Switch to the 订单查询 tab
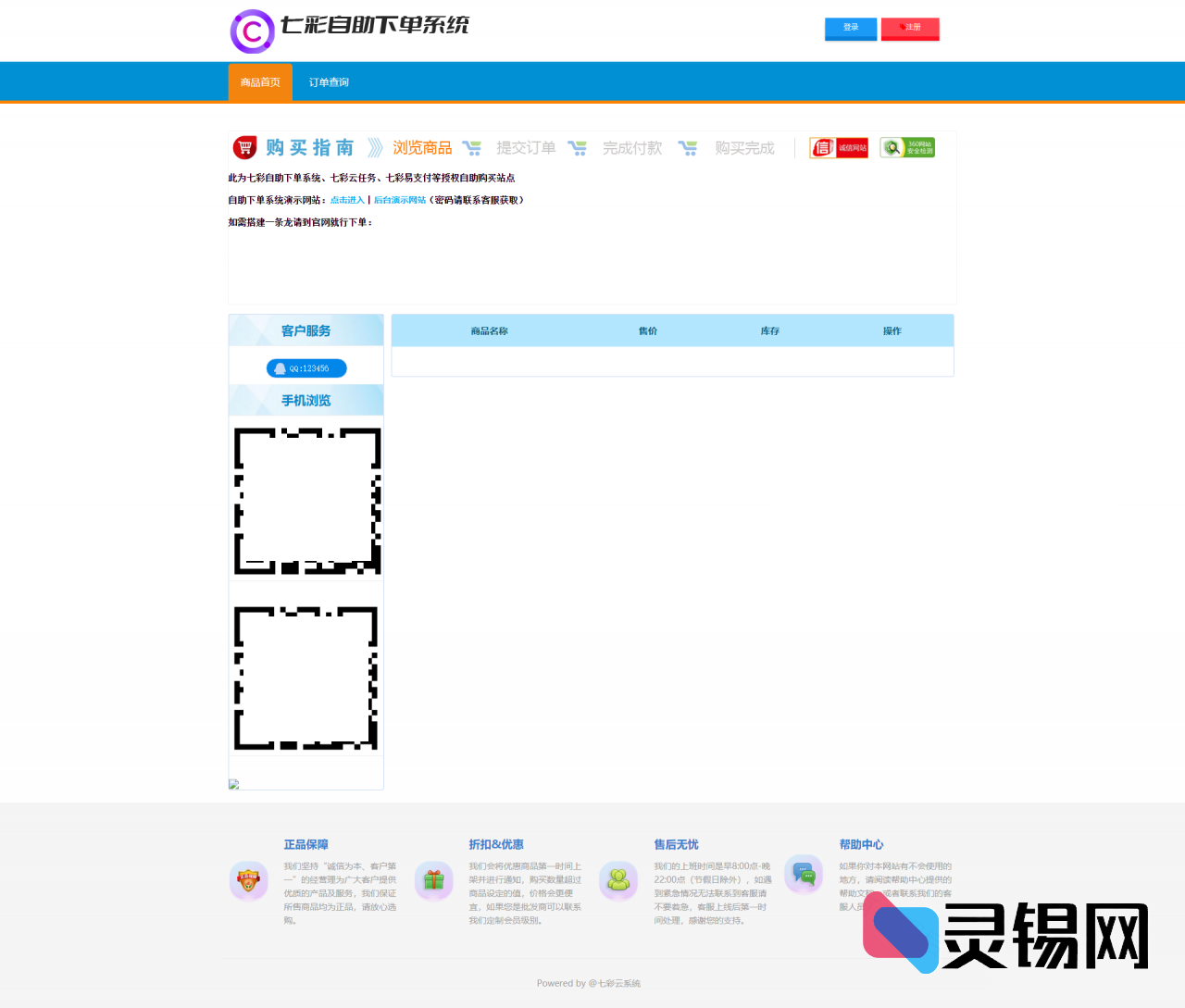Viewport: 1185px width, 1008px height. point(329,82)
